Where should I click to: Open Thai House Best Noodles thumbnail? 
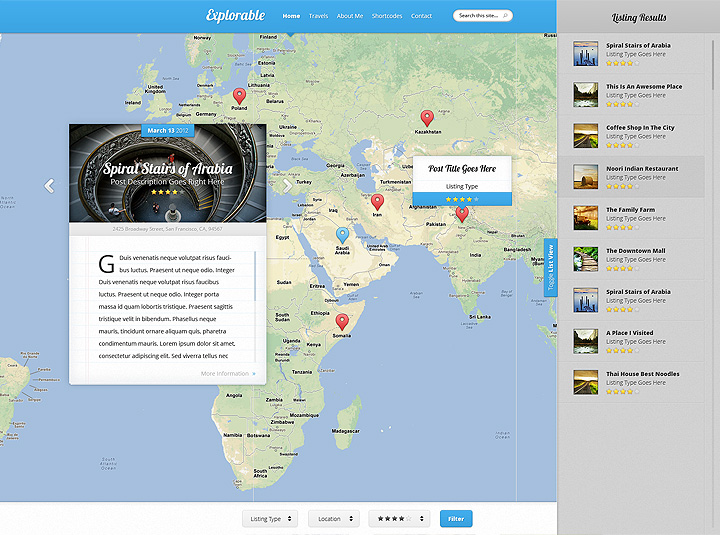pyautogui.click(x=585, y=382)
